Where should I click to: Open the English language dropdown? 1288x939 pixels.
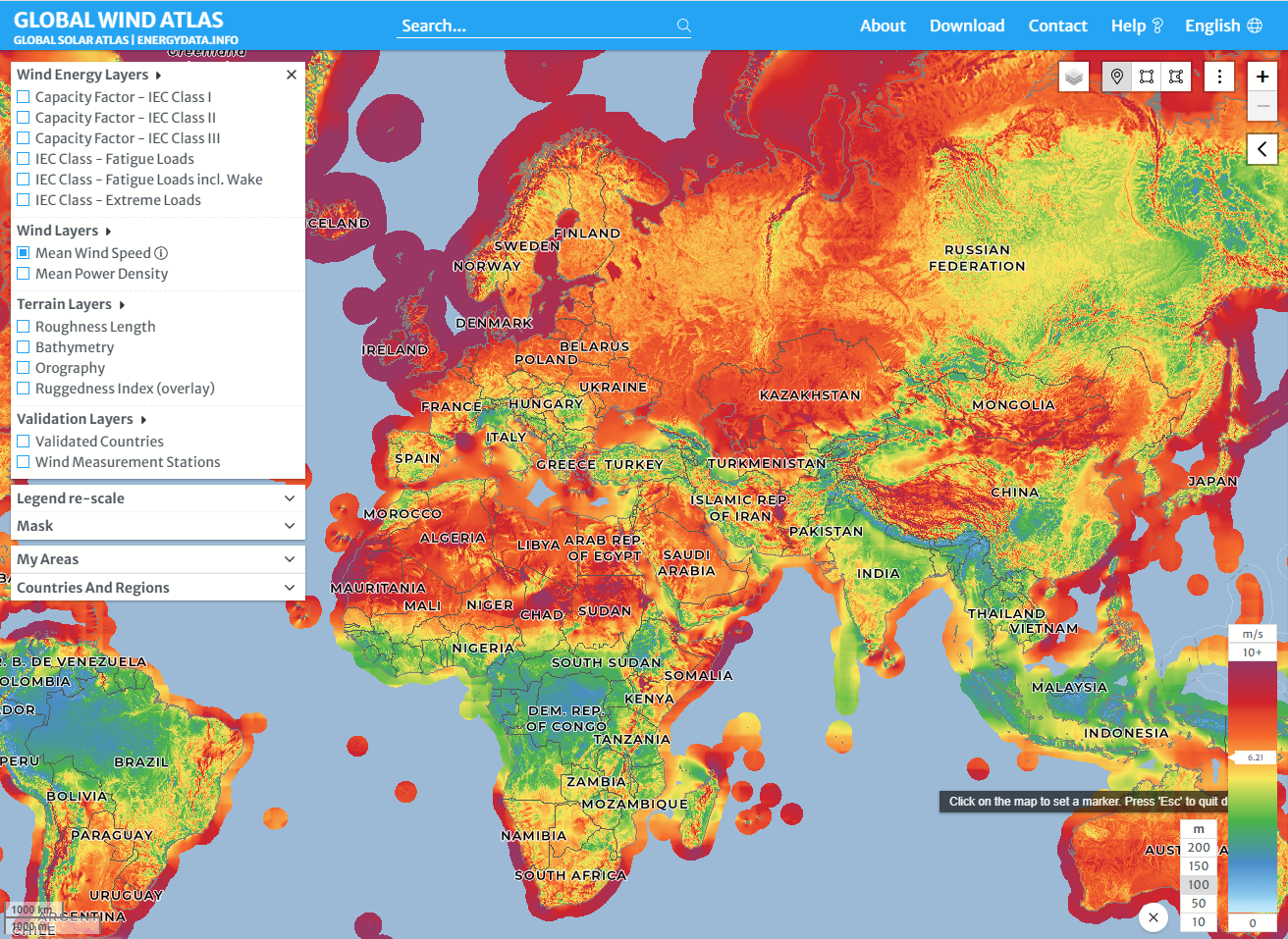coord(1222,26)
